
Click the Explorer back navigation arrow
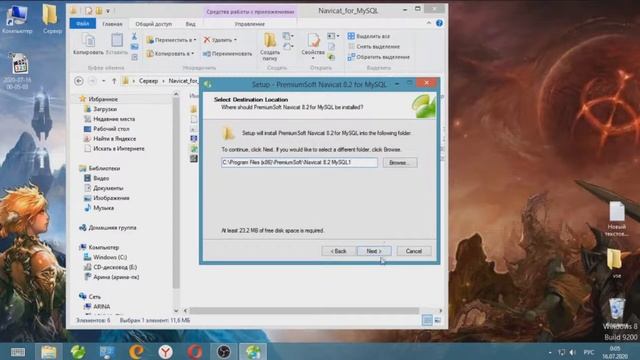[79, 81]
